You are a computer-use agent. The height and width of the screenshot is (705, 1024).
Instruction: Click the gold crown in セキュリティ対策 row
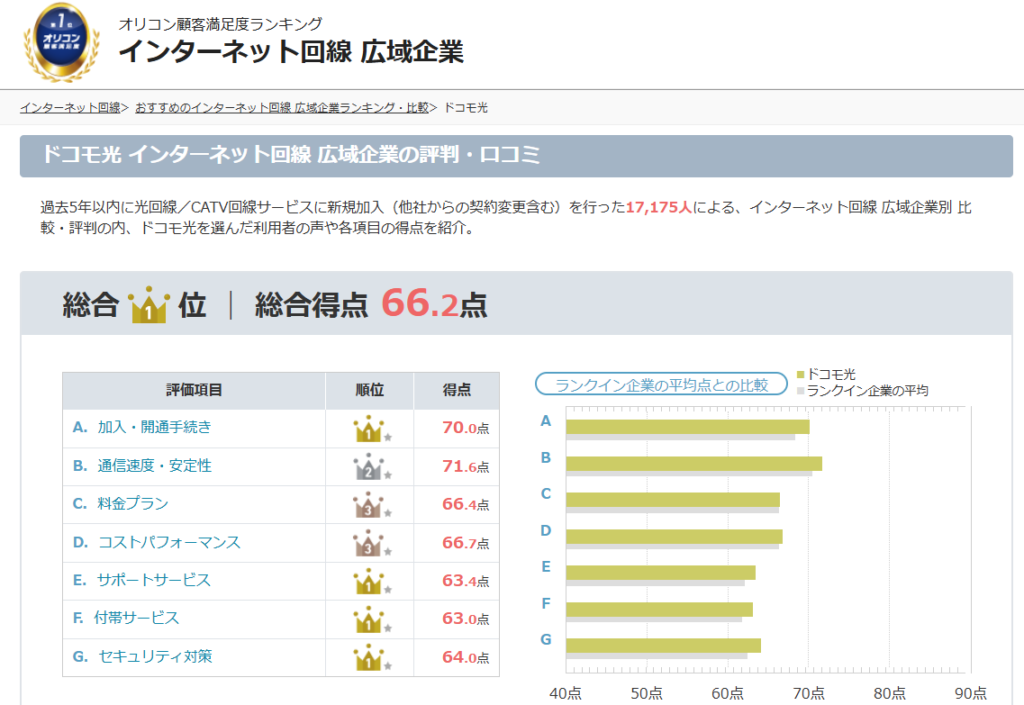pos(369,657)
